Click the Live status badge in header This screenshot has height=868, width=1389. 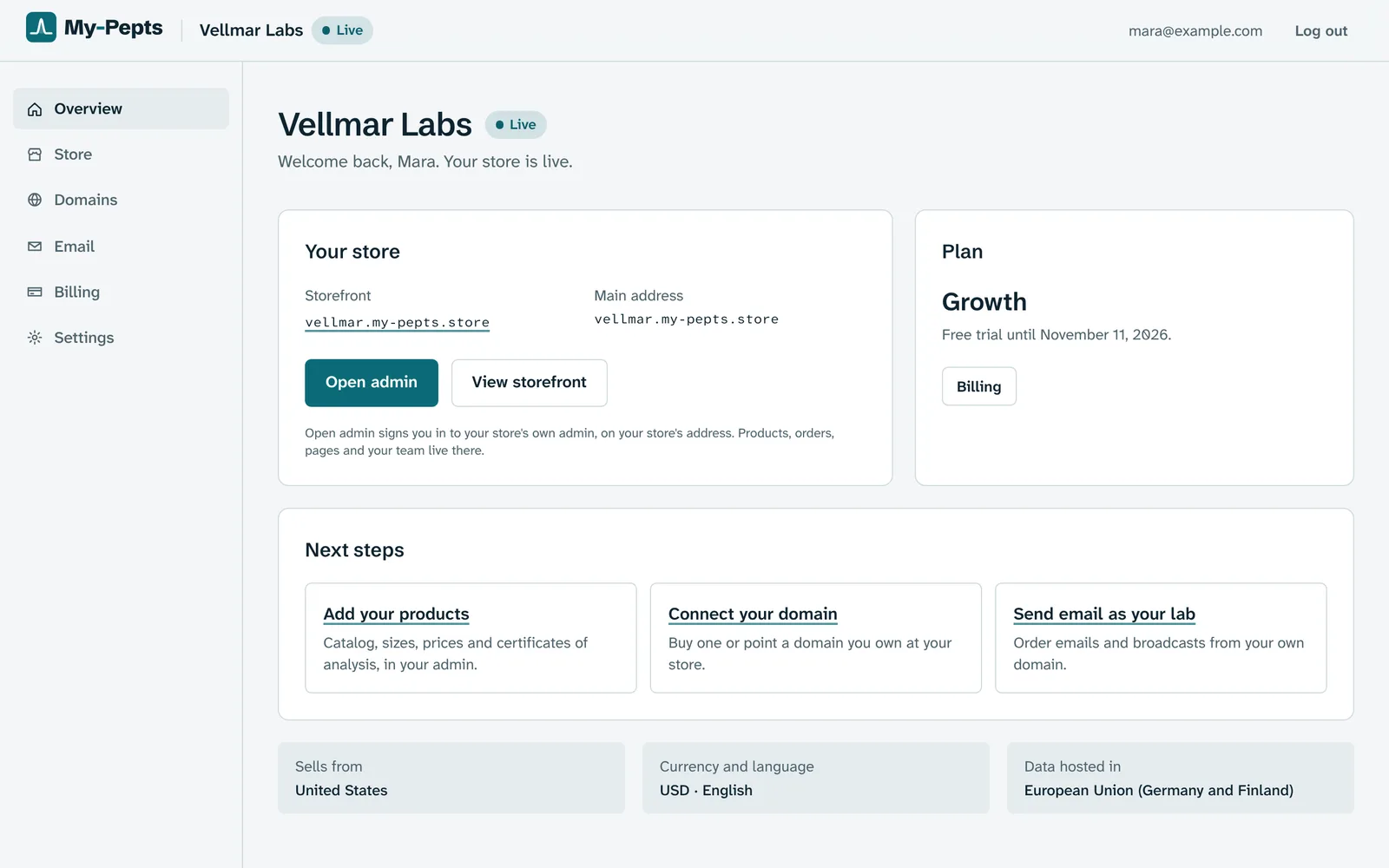[342, 30]
